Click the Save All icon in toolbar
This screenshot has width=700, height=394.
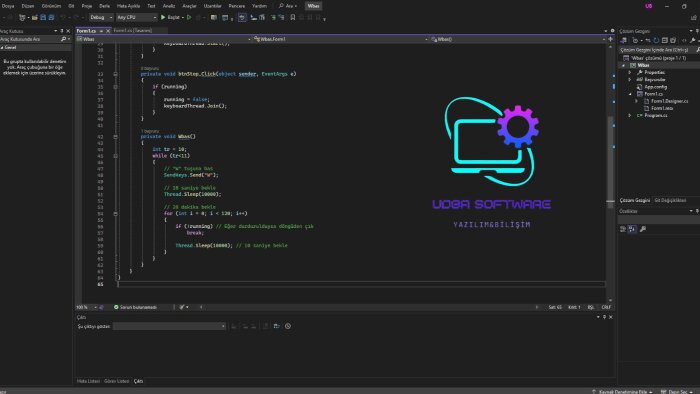pyautogui.click(x=51, y=17)
